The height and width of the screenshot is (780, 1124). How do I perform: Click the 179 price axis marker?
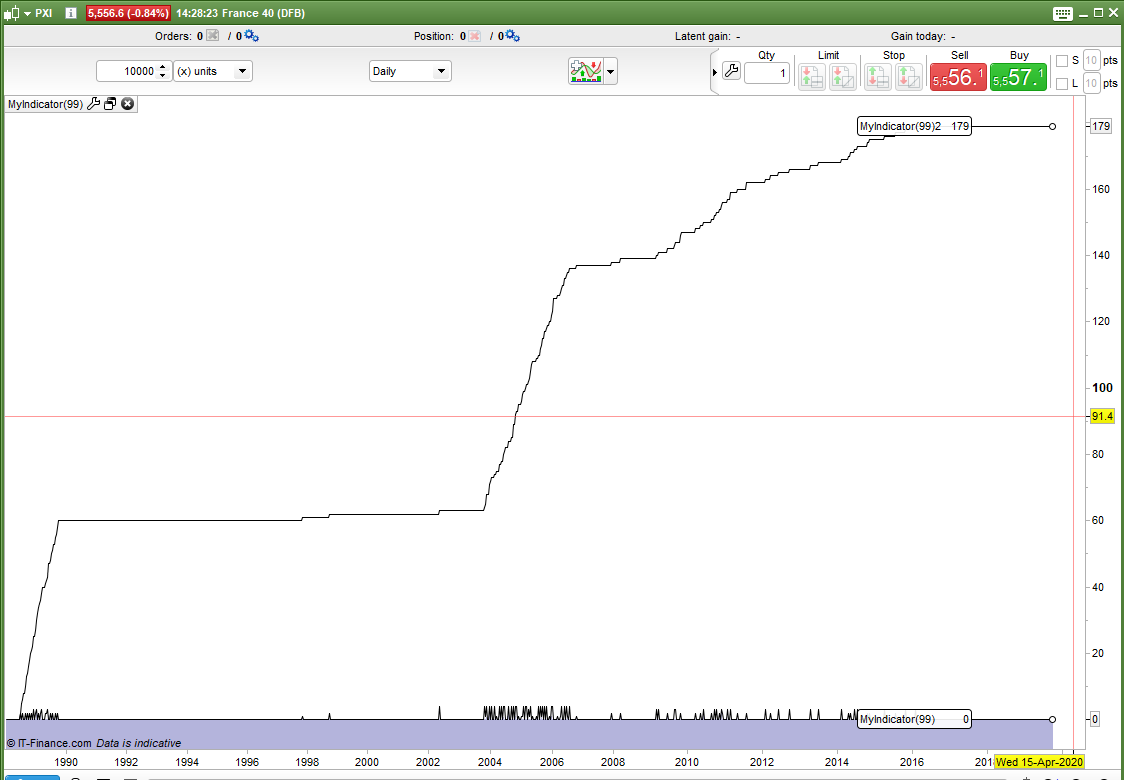click(1101, 126)
